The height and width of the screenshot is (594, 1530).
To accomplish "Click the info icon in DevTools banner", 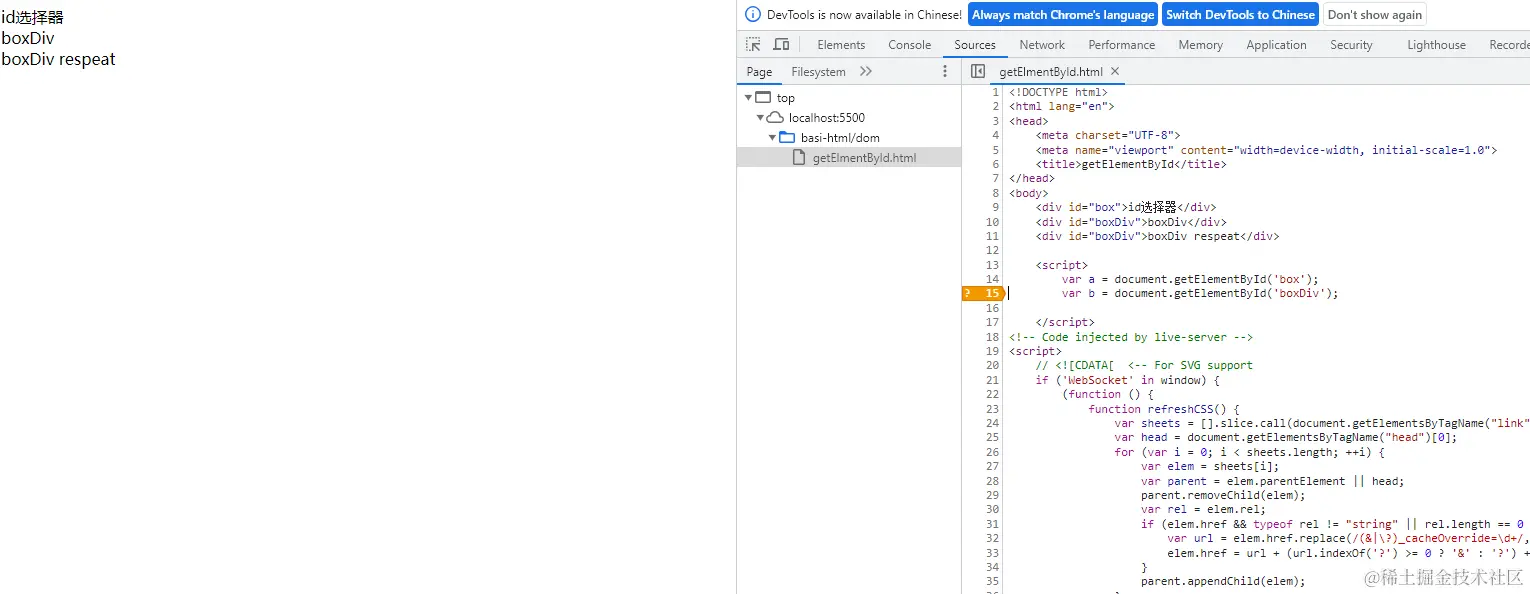I will pyautogui.click(x=753, y=15).
